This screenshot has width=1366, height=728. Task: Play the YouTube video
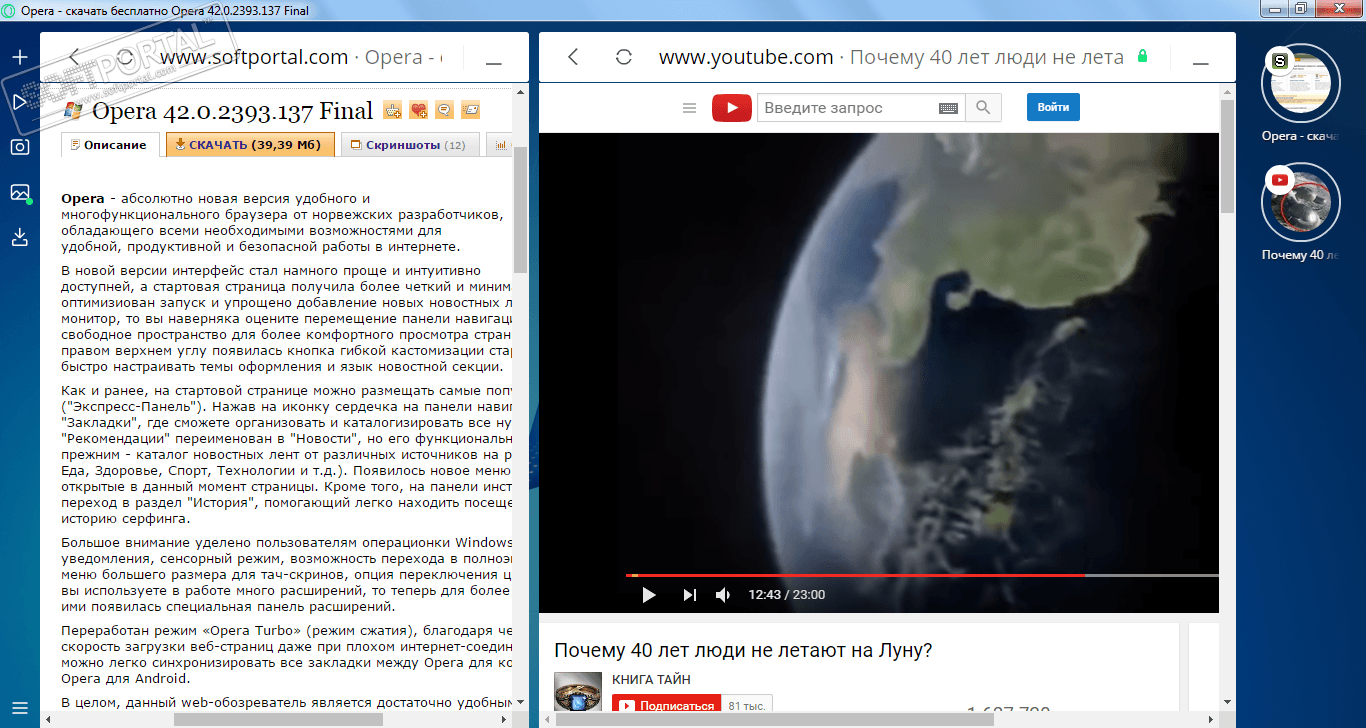648,595
